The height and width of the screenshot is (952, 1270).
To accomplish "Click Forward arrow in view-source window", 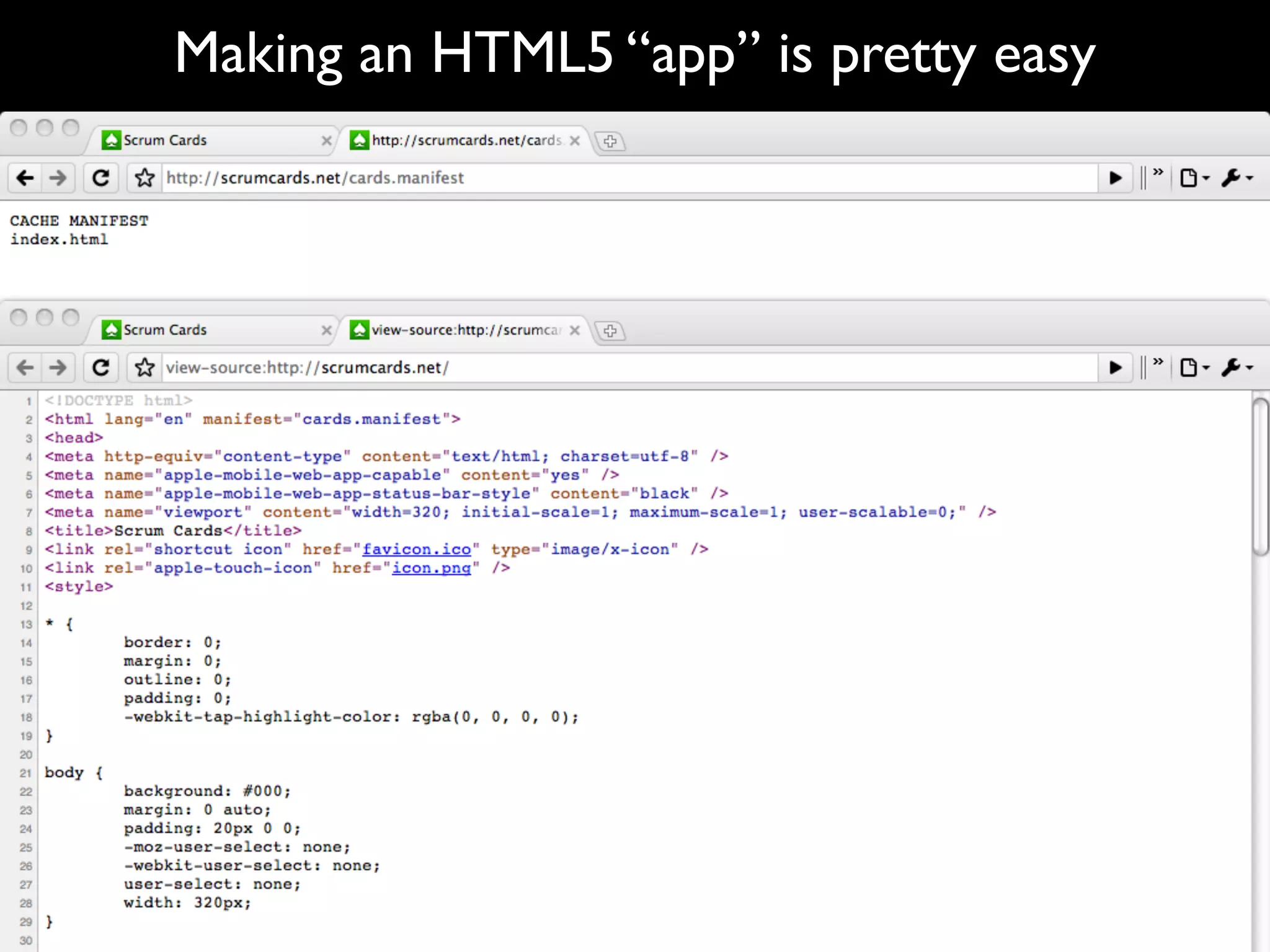I will [58, 368].
